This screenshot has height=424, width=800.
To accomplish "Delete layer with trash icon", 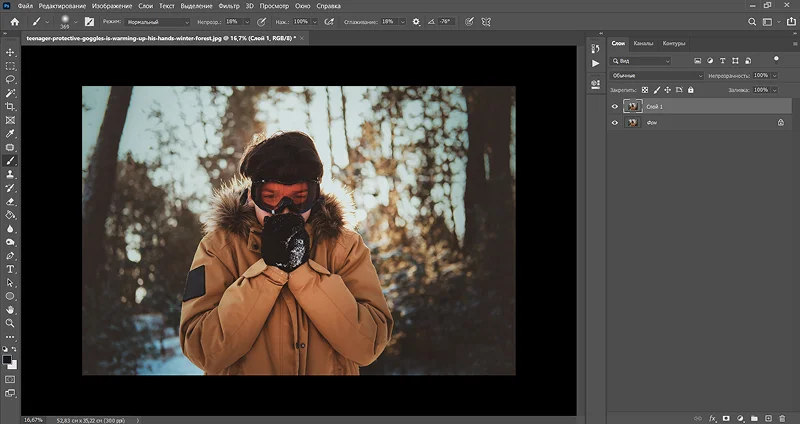I will 782,418.
